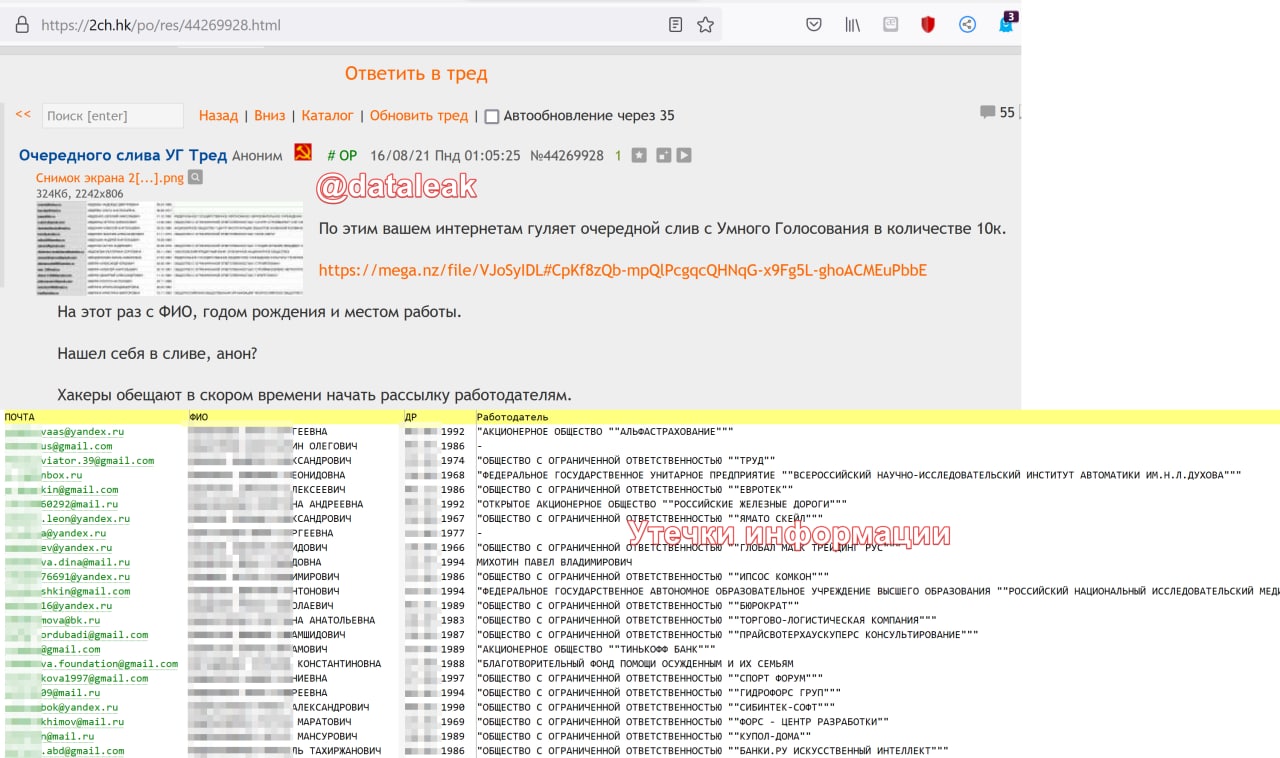
Task: Open the 'Каталог' link
Action: [x=327, y=115]
